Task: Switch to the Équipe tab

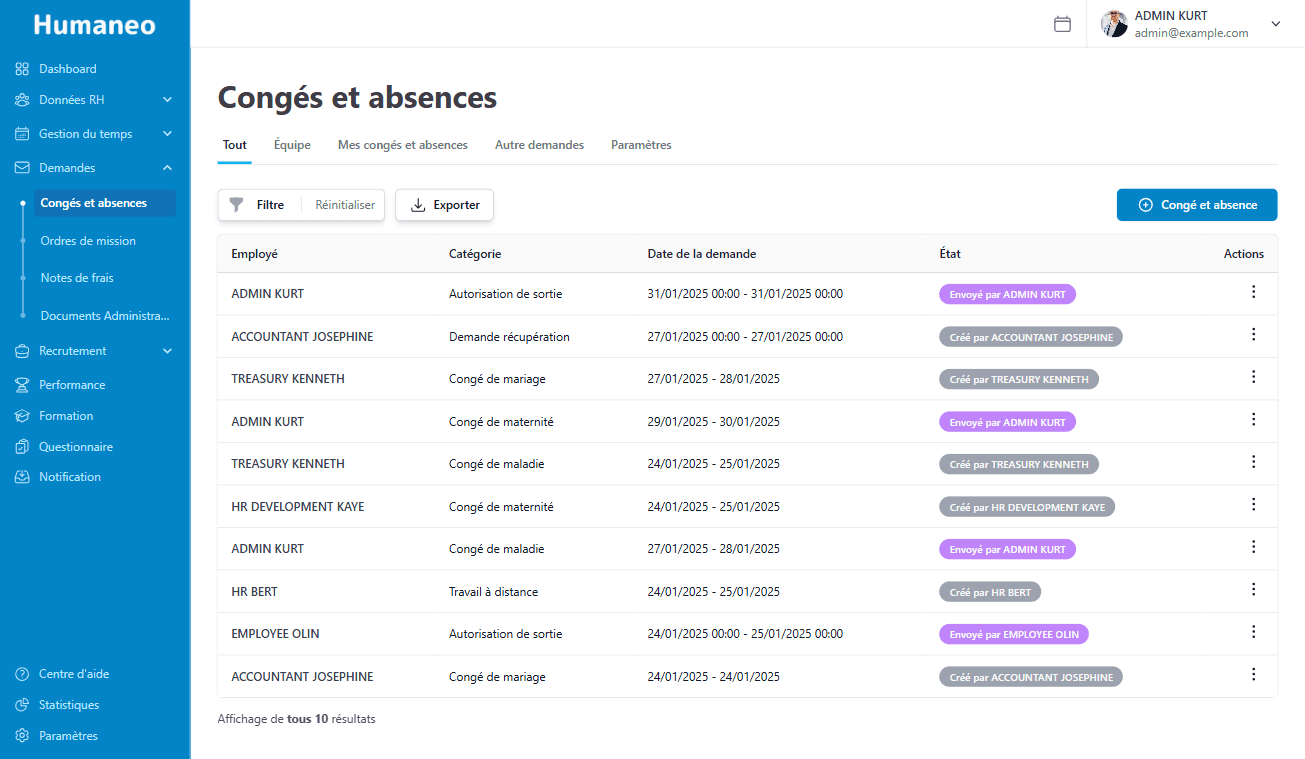Action: (x=292, y=145)
